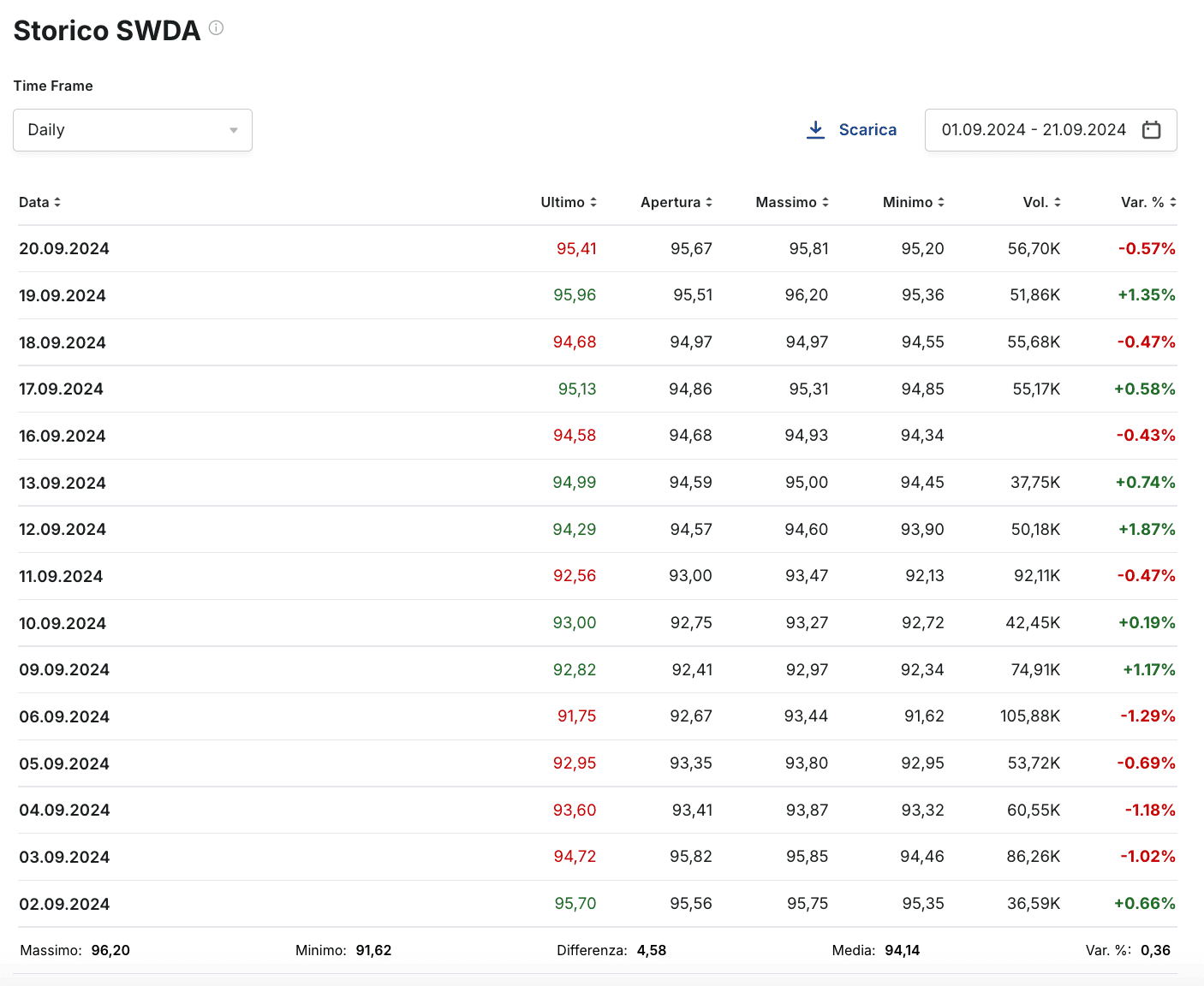Sort by Vol. column sort arrows
1204x986 pixels.
1058,203
